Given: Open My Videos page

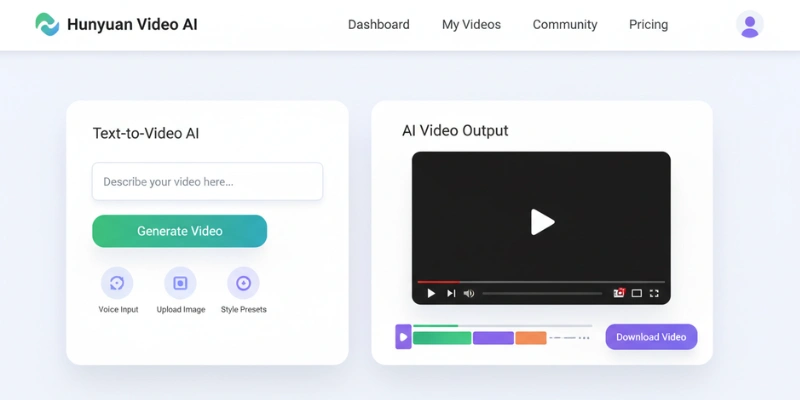Looking at the screenshot, I should coord(471,24).
